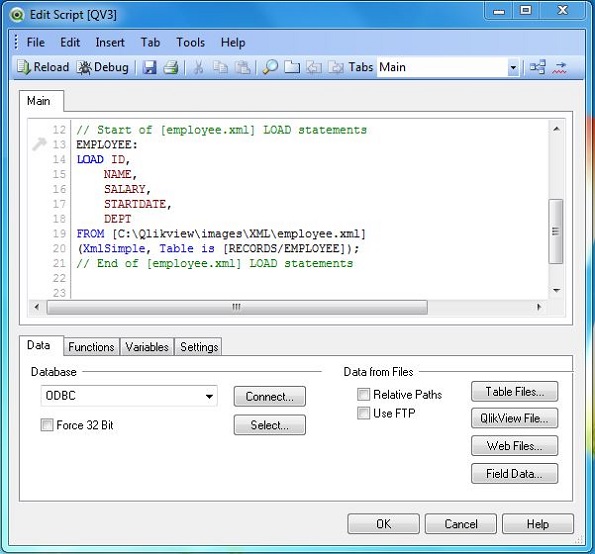Add a new tab with the blank tab icon
The image size is (595, 554).
pos(292,68)
